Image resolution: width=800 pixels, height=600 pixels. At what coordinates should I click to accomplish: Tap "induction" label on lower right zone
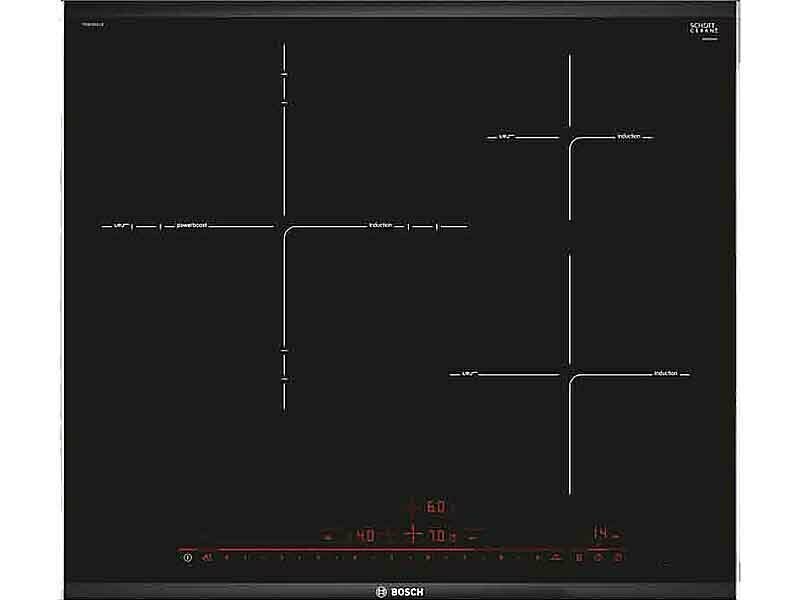click(666, 373)
